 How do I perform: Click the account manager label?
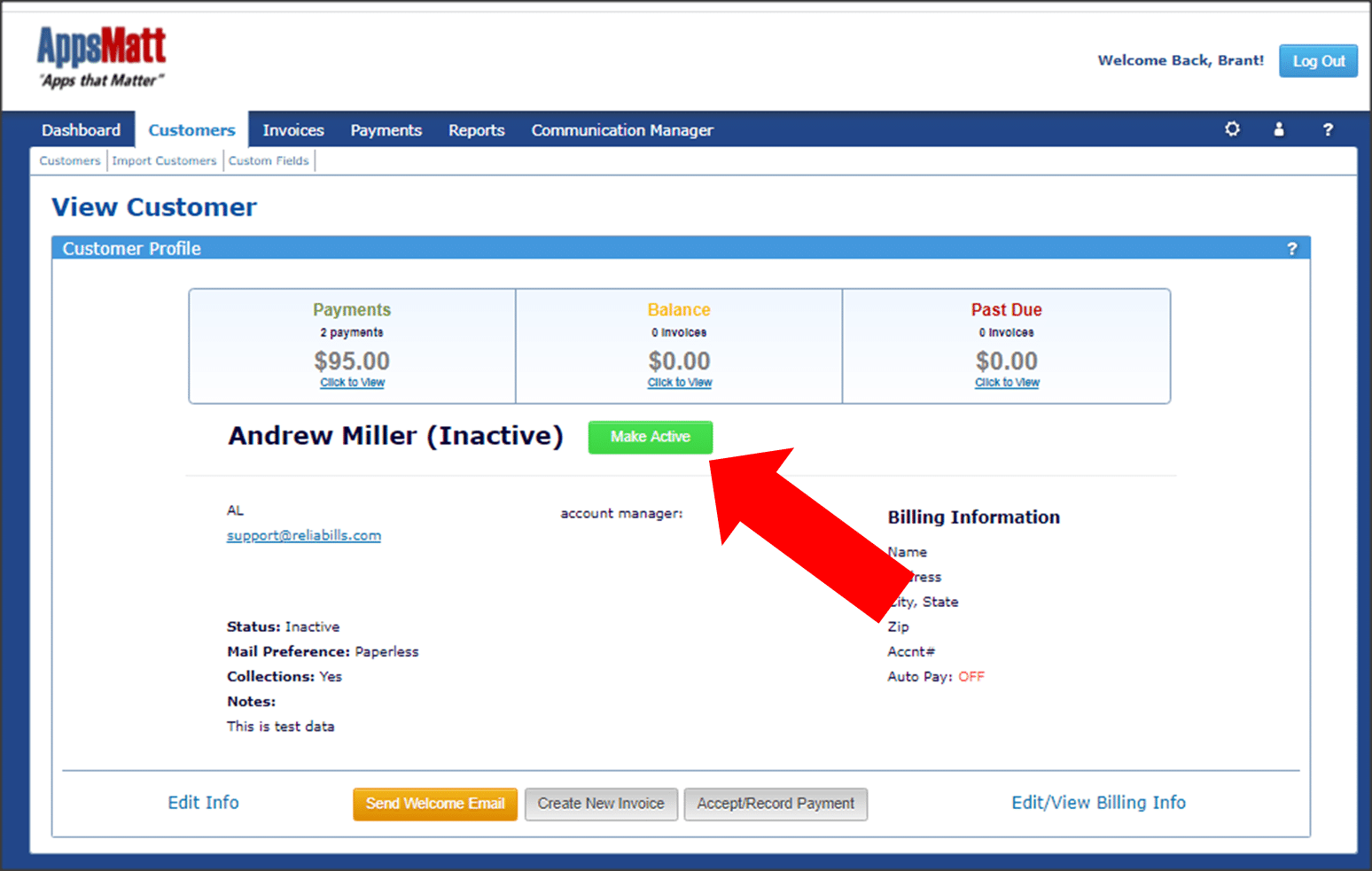tap(621, 513)
